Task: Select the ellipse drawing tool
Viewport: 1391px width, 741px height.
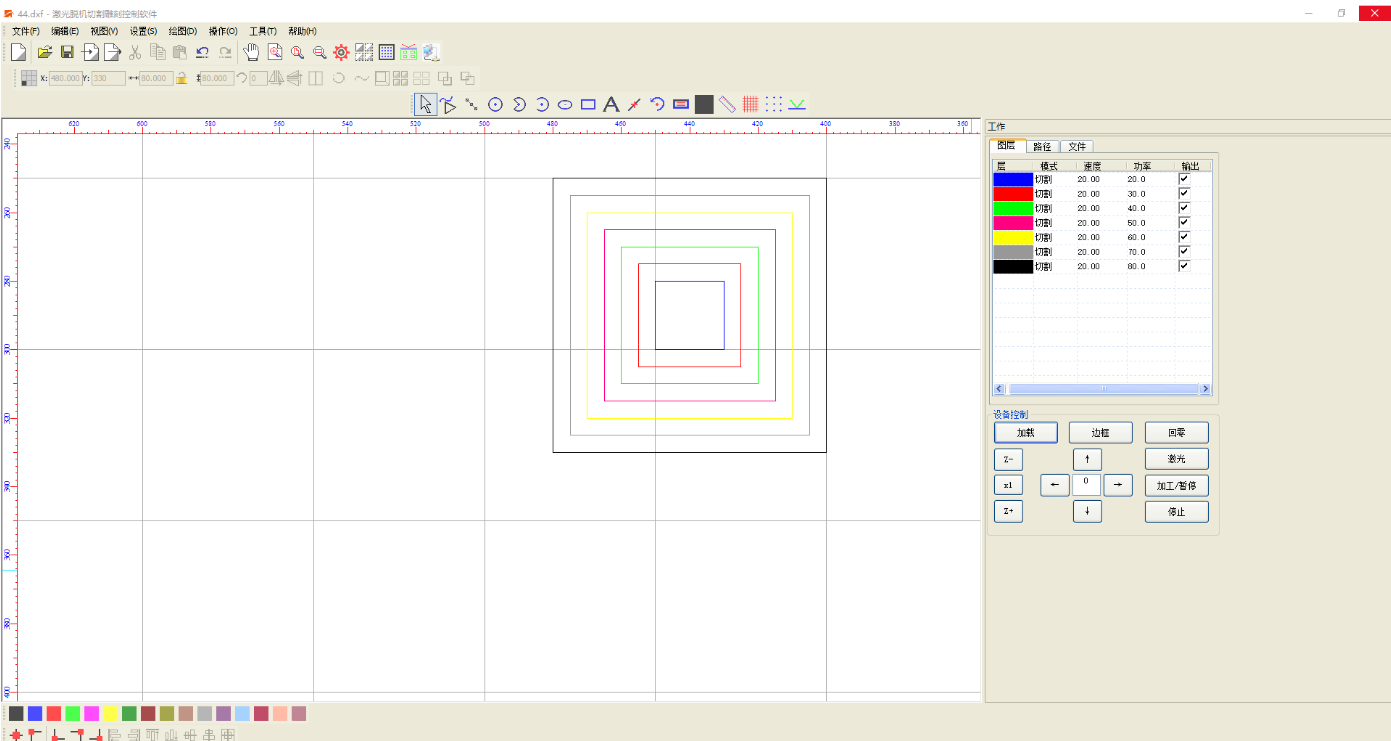Action: tap(565, 104)
